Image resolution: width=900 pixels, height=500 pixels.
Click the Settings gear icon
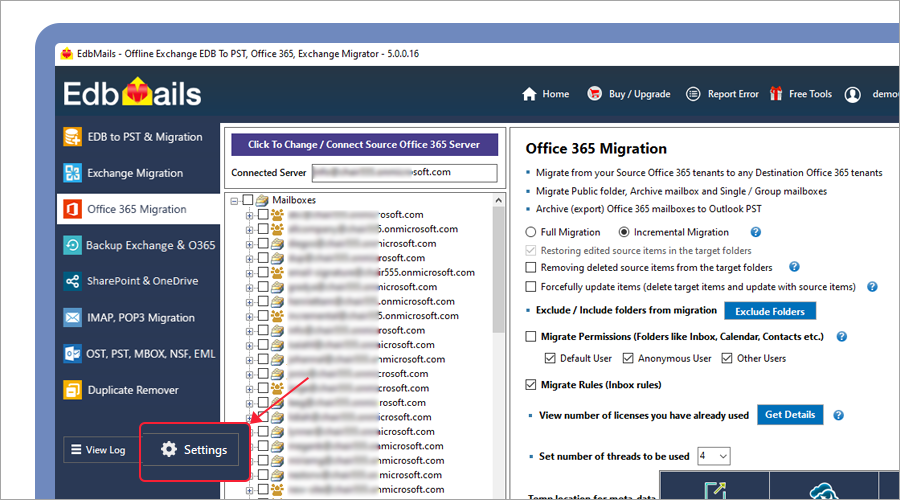coord(169,449)
